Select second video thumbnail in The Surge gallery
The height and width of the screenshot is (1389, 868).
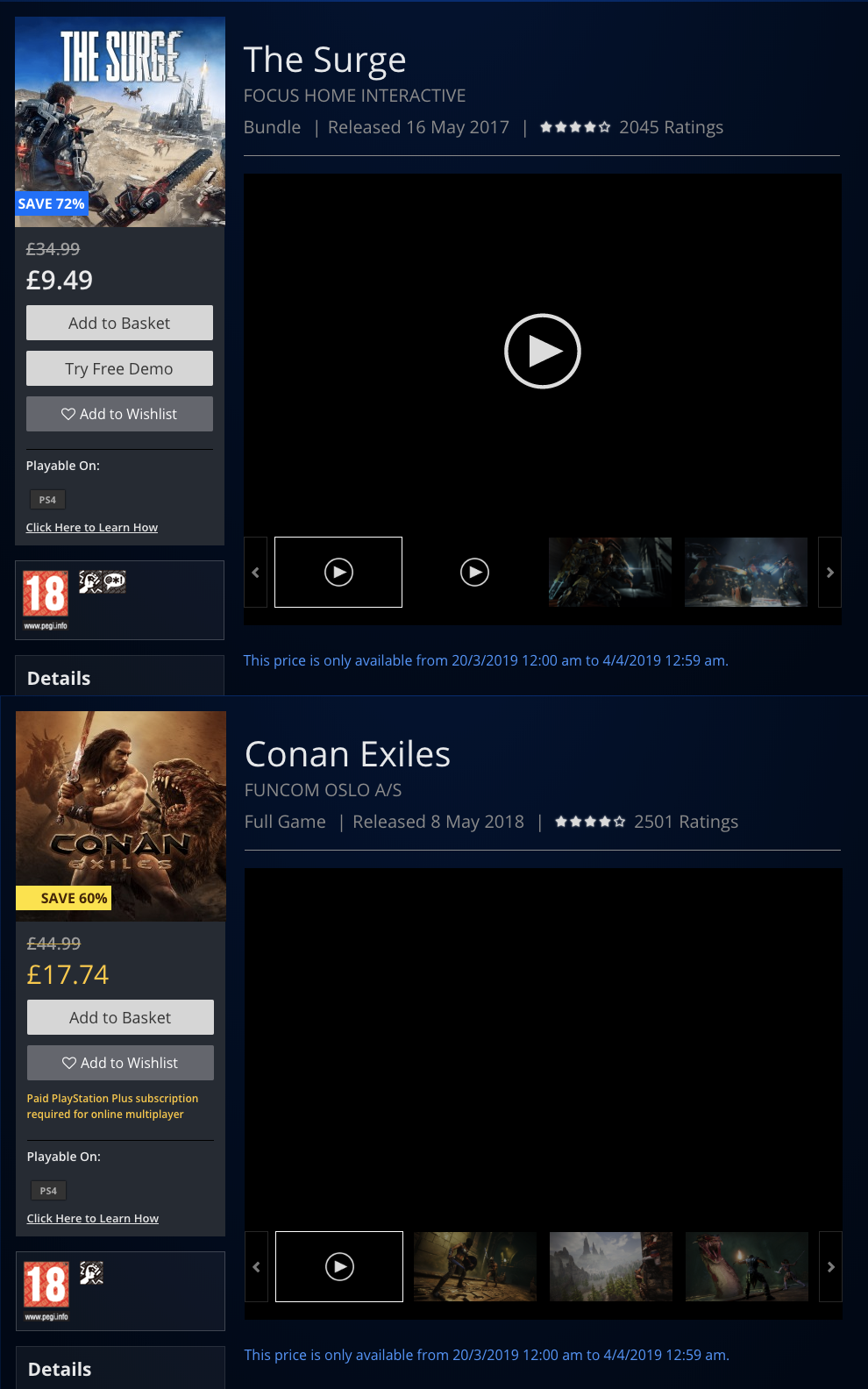pyautogui.click(x=474, y=572)
